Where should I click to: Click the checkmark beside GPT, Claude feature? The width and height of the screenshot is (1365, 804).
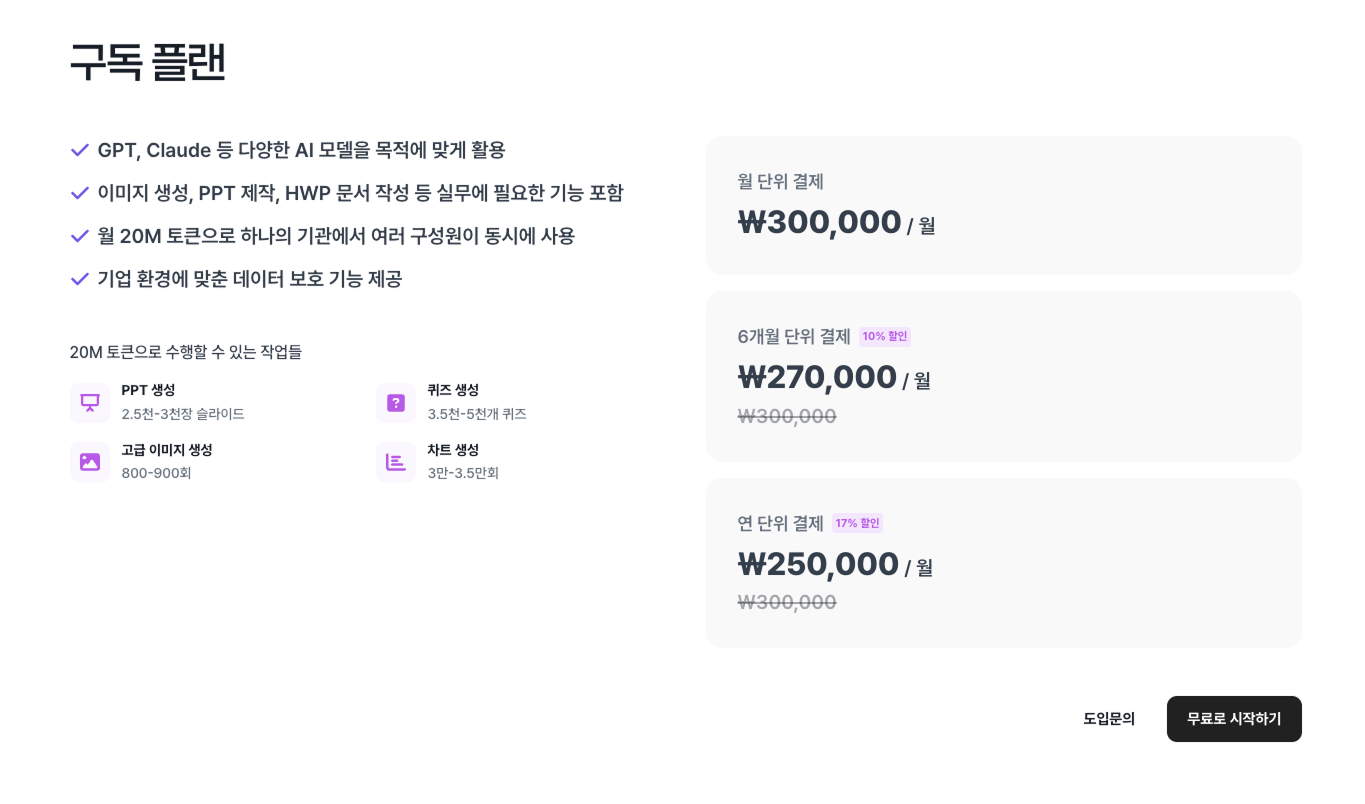pyautogui.click(x=80, y=150)
